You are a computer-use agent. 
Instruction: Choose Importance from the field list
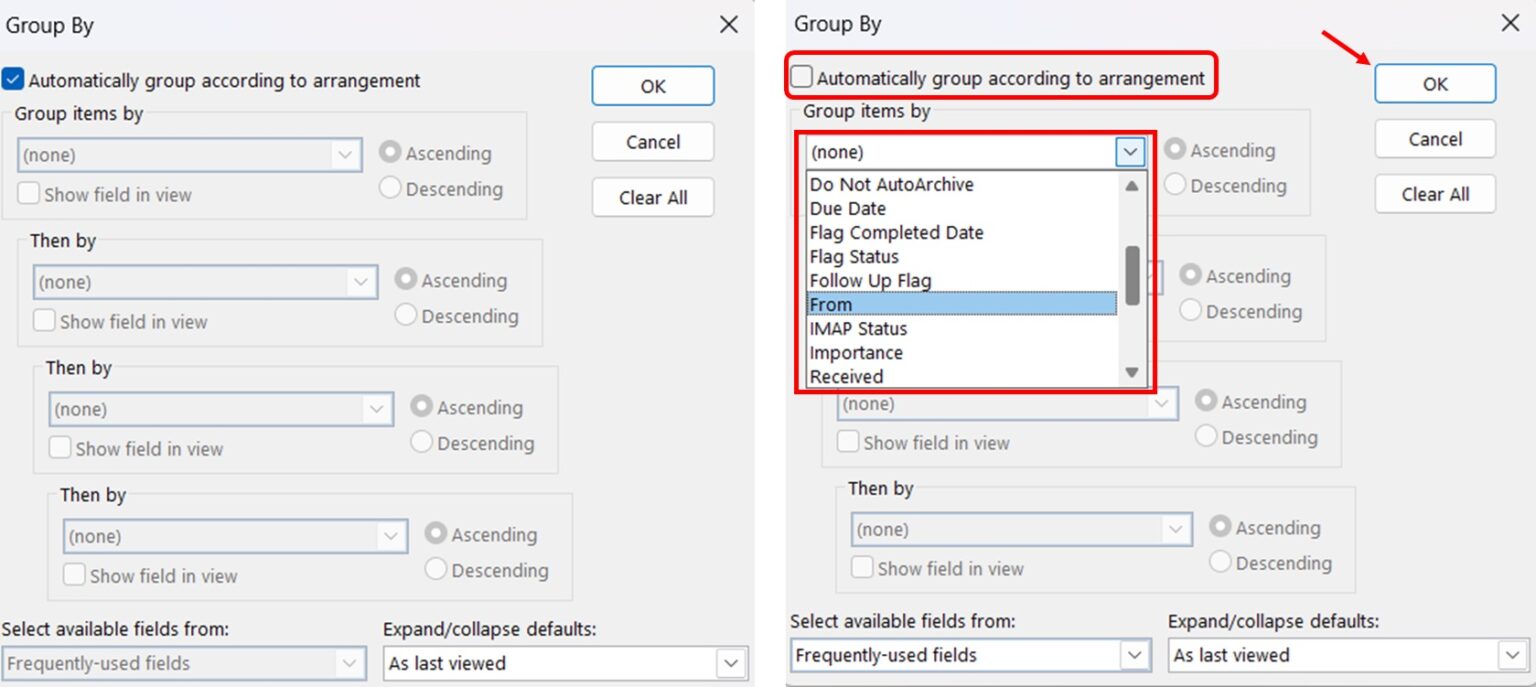[x=962, y=353]
